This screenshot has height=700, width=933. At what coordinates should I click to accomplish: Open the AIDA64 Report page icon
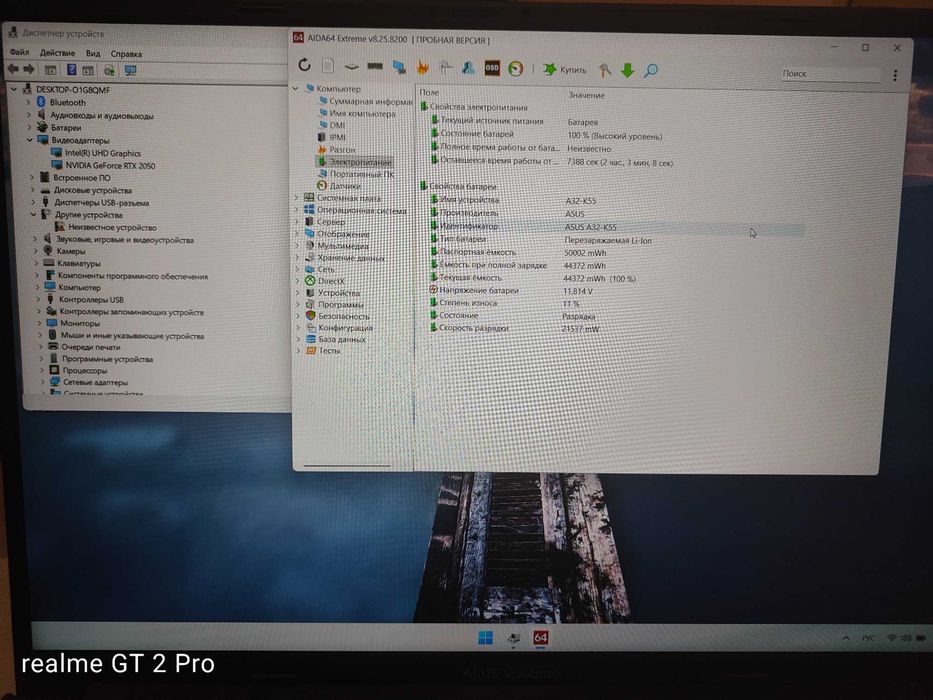point(328,65)
